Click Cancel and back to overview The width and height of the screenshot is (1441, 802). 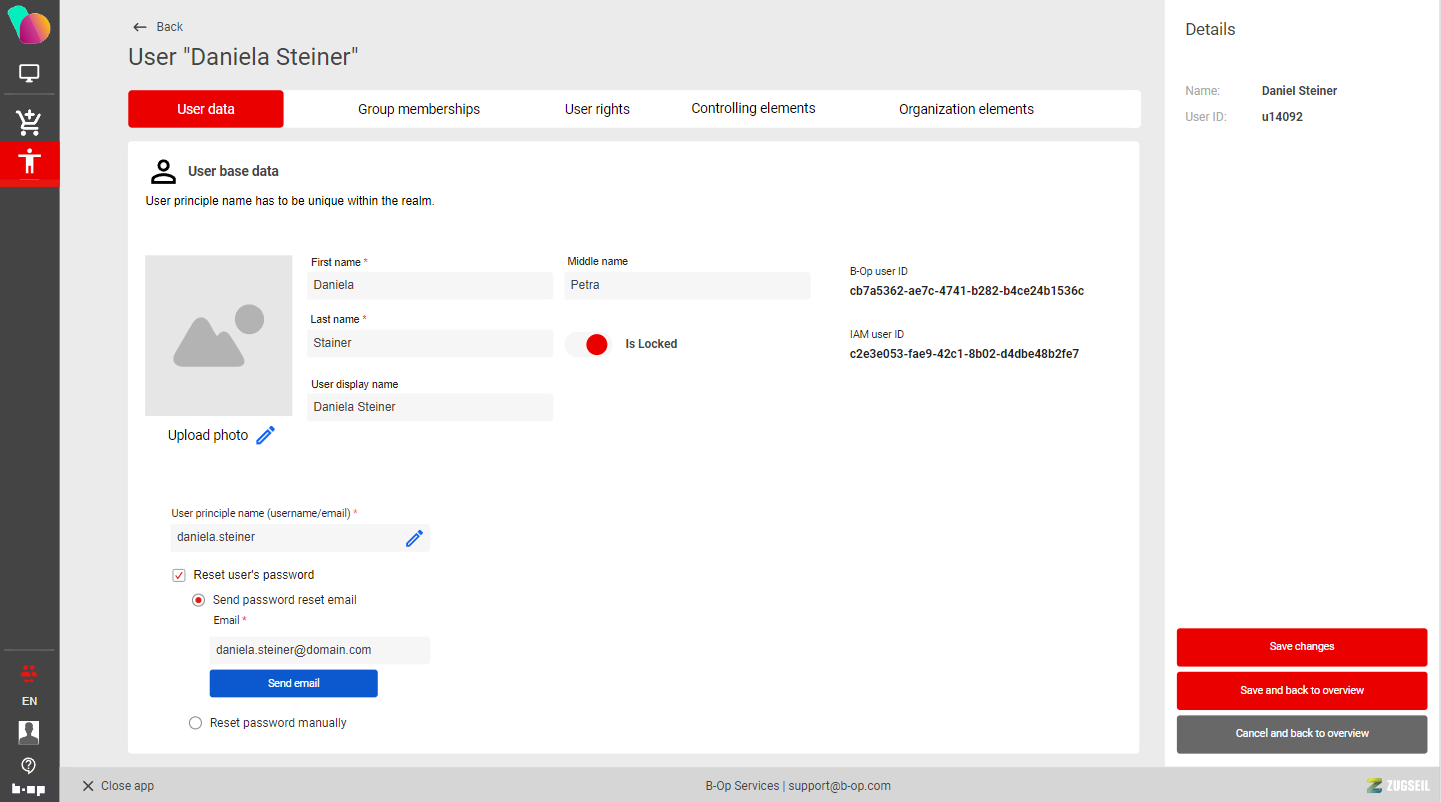tap(1301, 734)
